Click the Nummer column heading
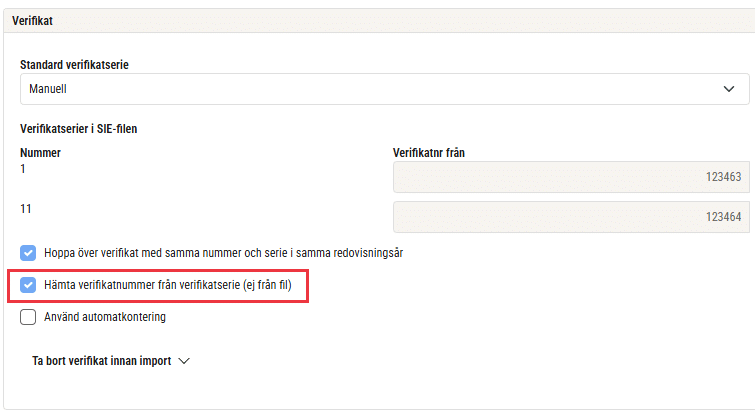 [x=40, y=153]
